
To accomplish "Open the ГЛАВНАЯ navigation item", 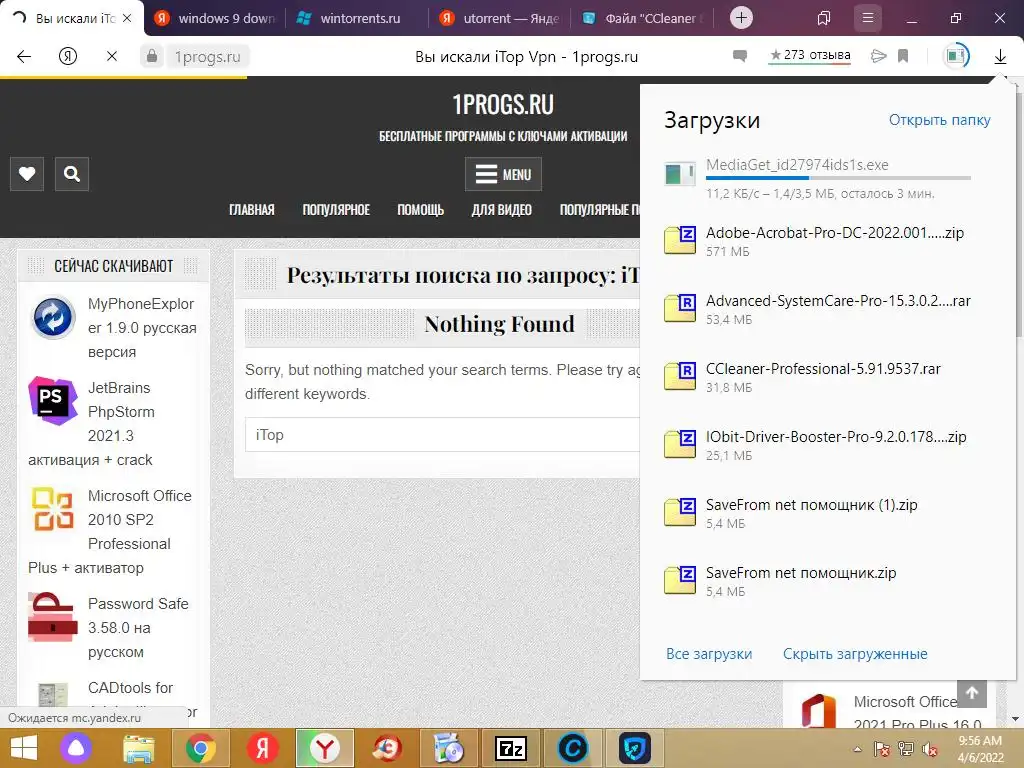I will click(x=251, y=210).
